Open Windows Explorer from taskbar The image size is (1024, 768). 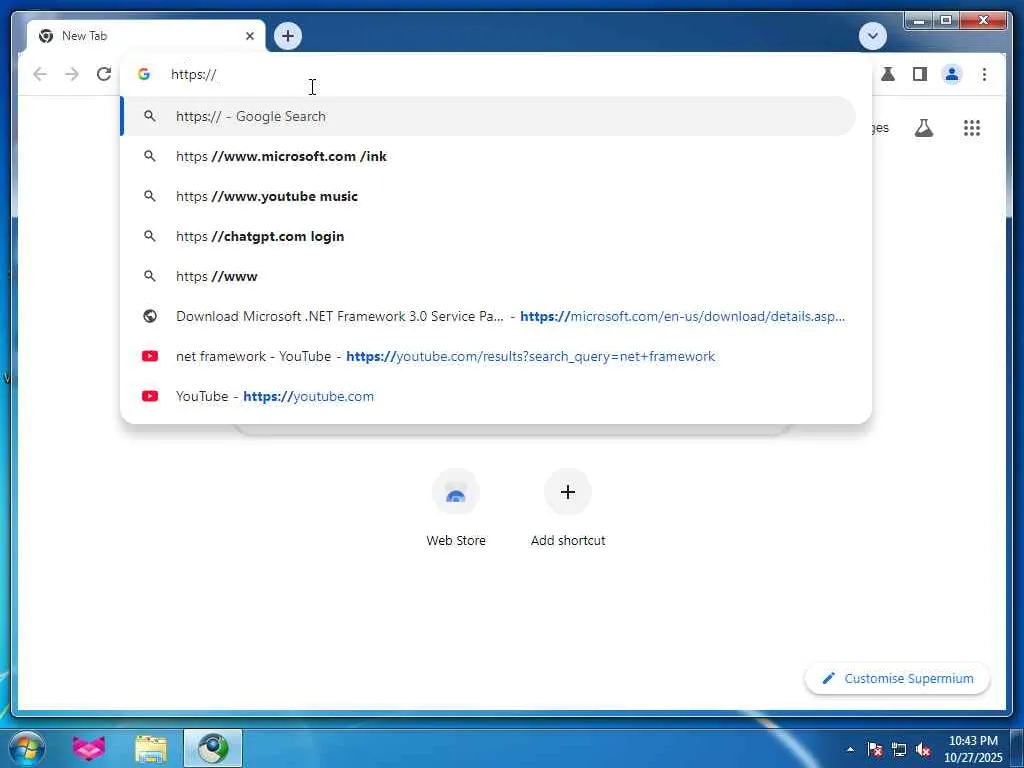coord(151,748)
